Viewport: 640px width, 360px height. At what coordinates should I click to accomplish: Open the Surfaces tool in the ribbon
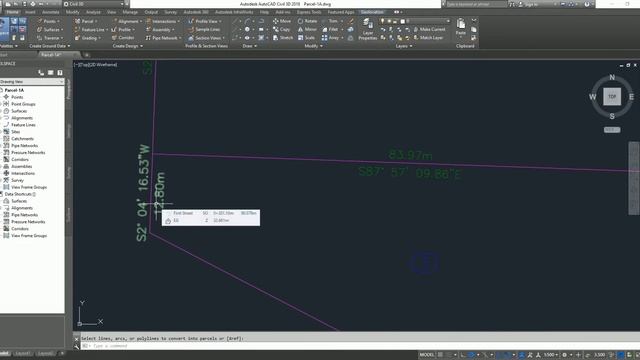(50, 29)
